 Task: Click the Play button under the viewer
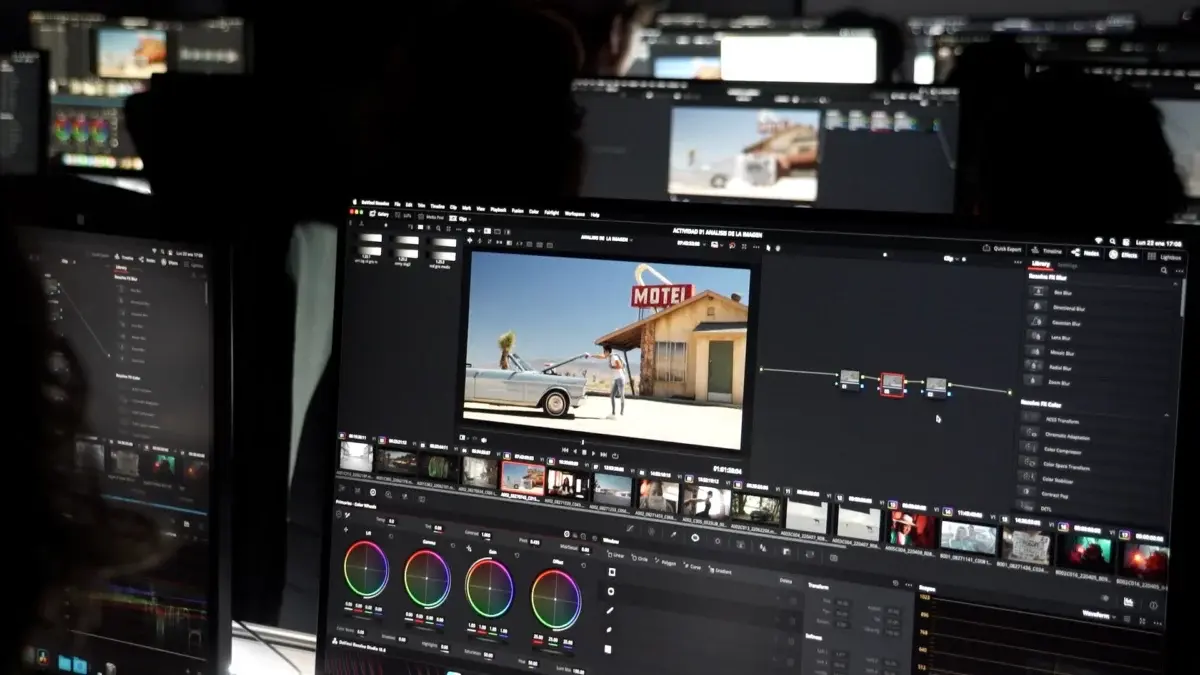(593, 453)
